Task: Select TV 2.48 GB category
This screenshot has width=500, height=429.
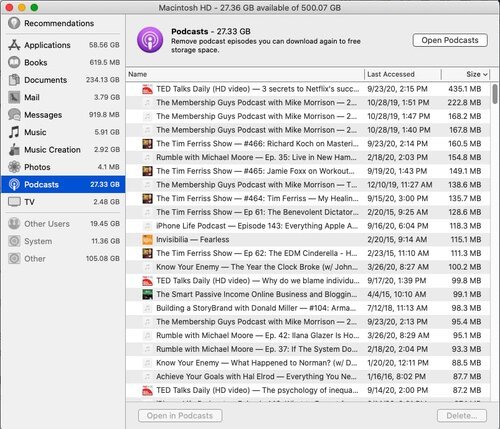Action: click(x=63, y=202)
